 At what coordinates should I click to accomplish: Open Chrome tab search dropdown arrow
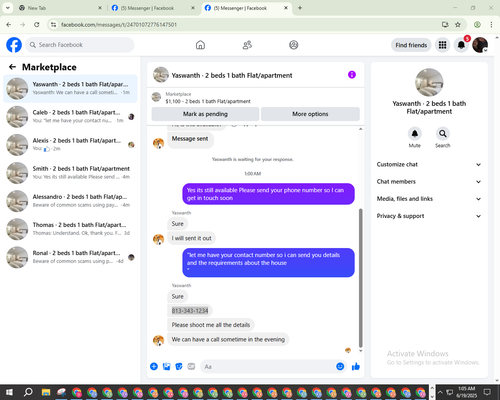tap(7, 8)
